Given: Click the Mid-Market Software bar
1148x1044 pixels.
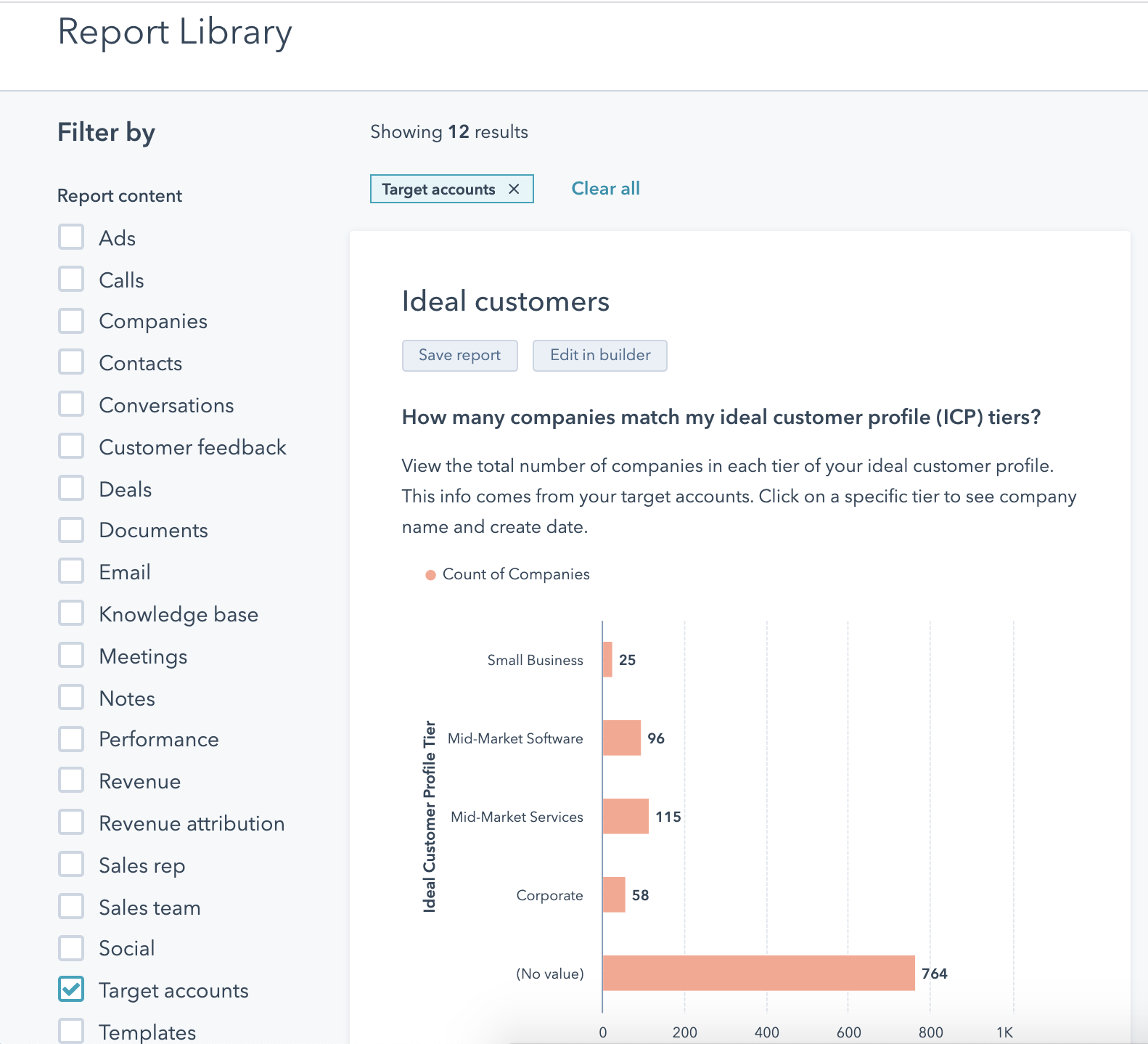Looking at the screenshot, I should [x=622, y=738].
